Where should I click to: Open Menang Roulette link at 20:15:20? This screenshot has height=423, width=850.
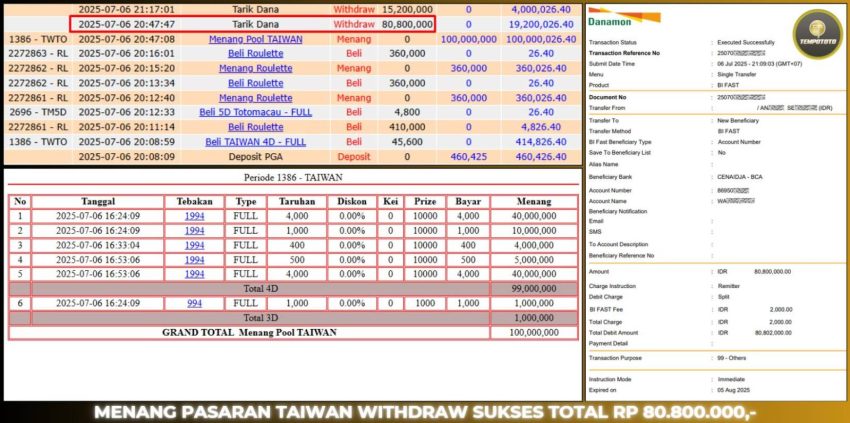pyautogui.click(x=255, y=68)
